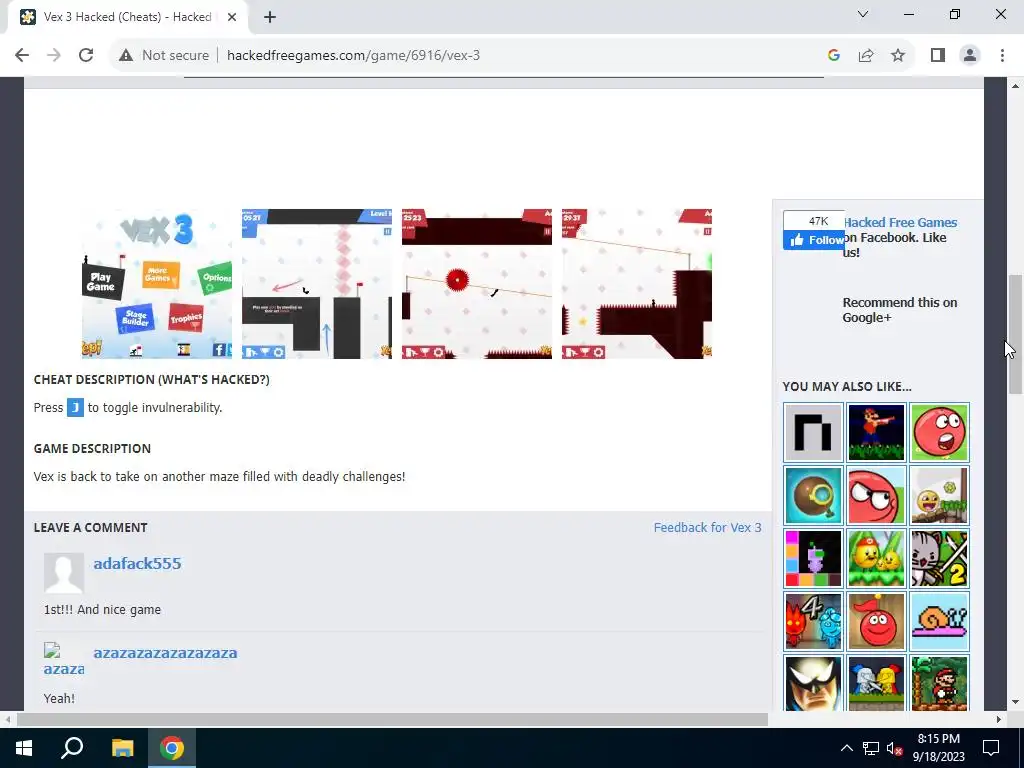1024x768 pixels.
Task: Open the surprised red ball game on green
Action: tap(940, 432)
